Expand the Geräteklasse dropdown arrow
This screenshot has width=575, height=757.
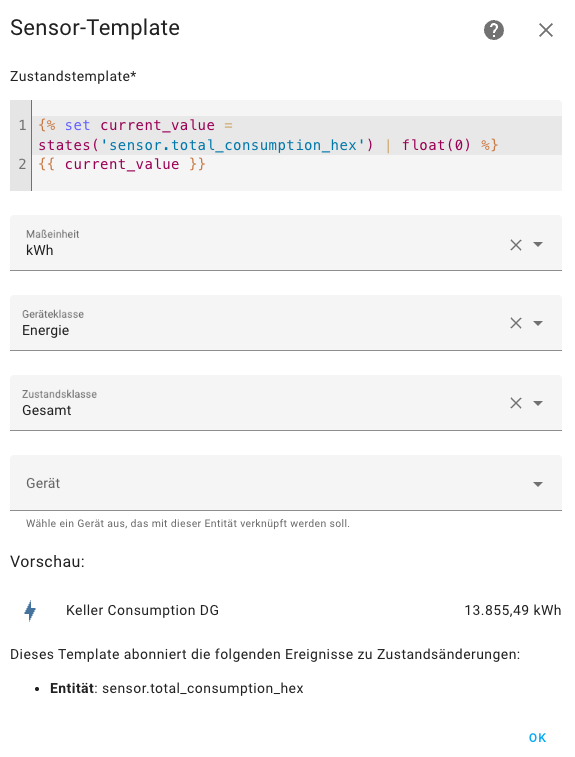click(x=538, y=323)
